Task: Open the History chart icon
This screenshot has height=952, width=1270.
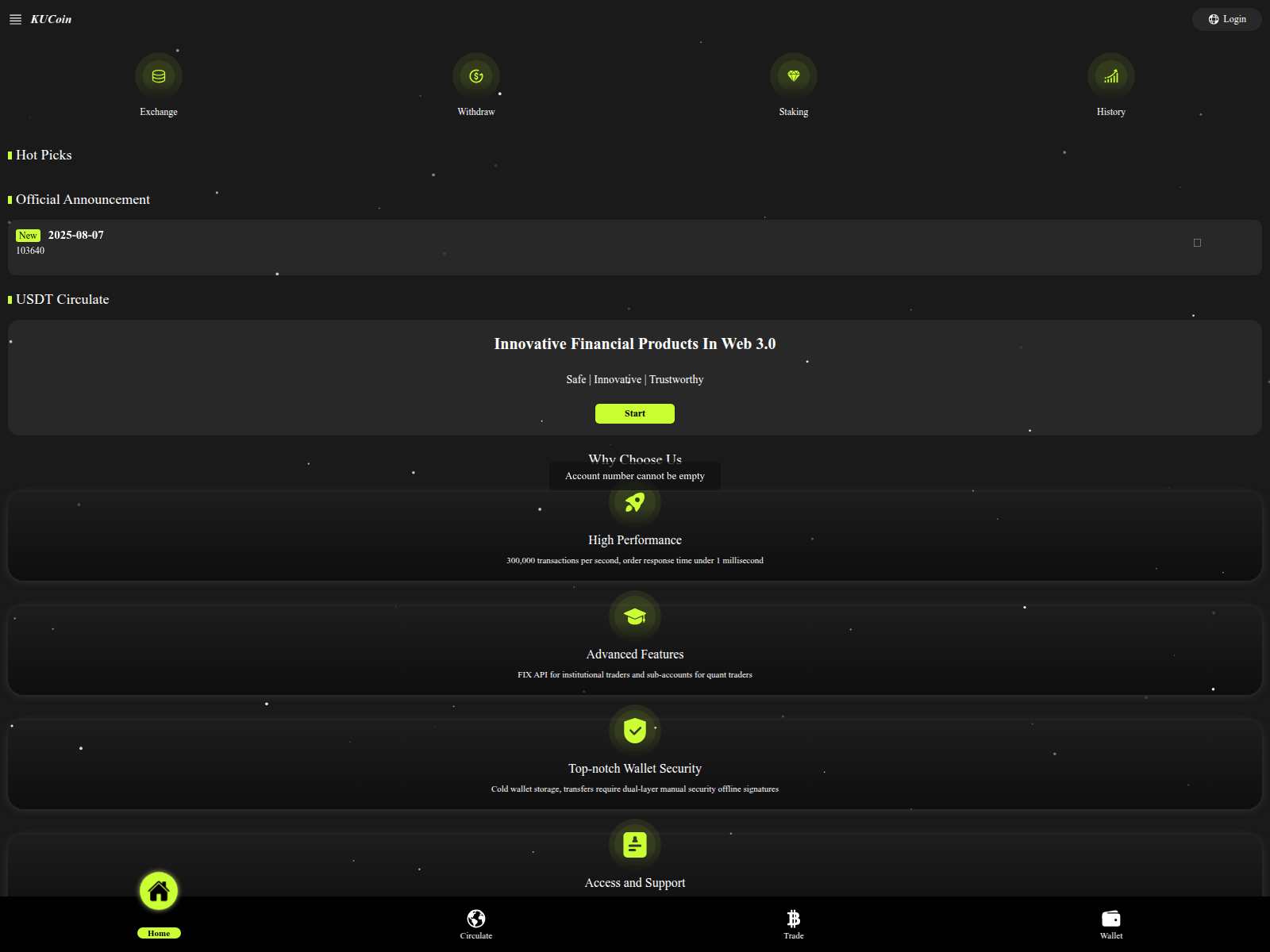Action: [x=1111, y=76]
